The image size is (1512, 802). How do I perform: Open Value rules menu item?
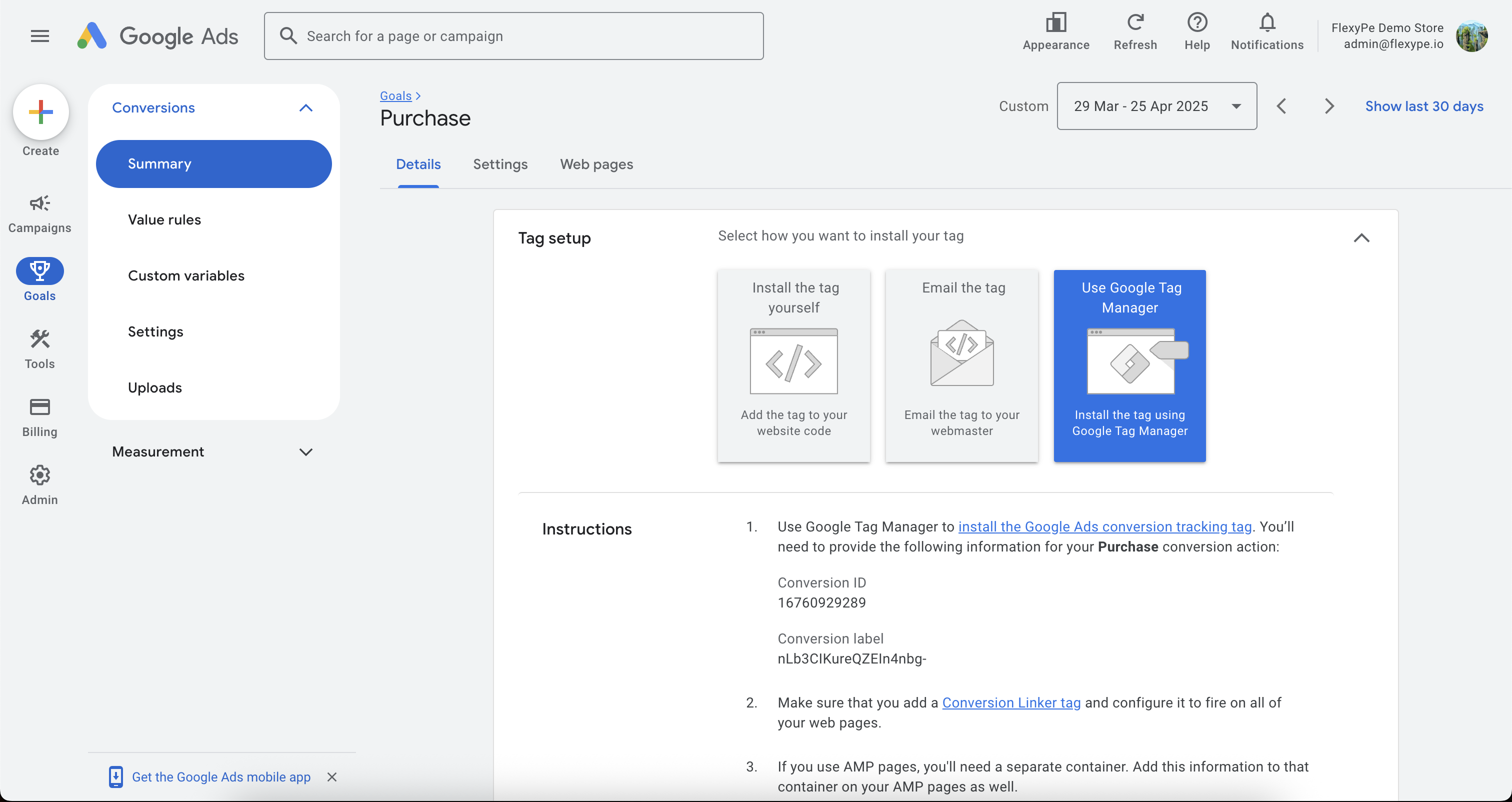click(164, 219)
